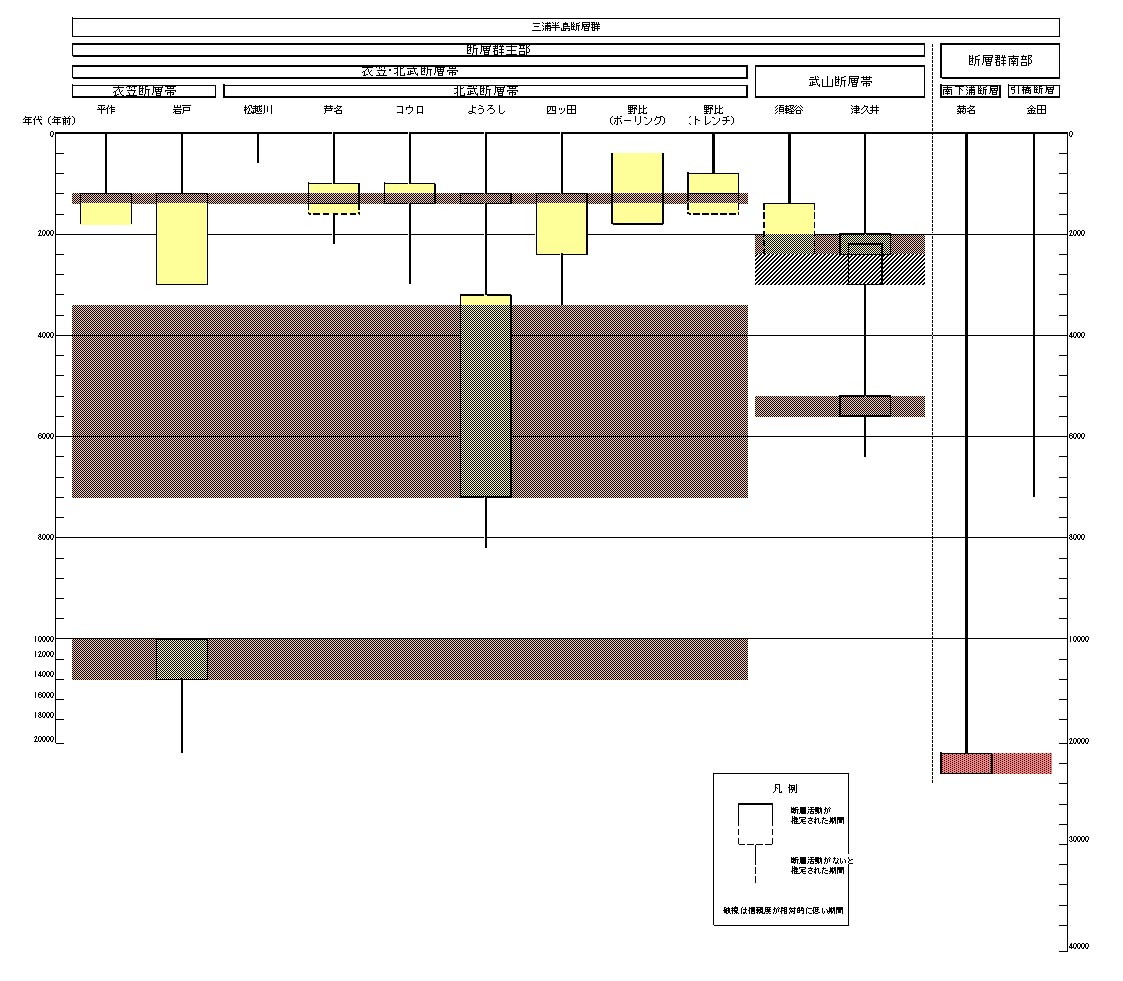Select the 武山断層帯 header box

[x=839, y=81]
